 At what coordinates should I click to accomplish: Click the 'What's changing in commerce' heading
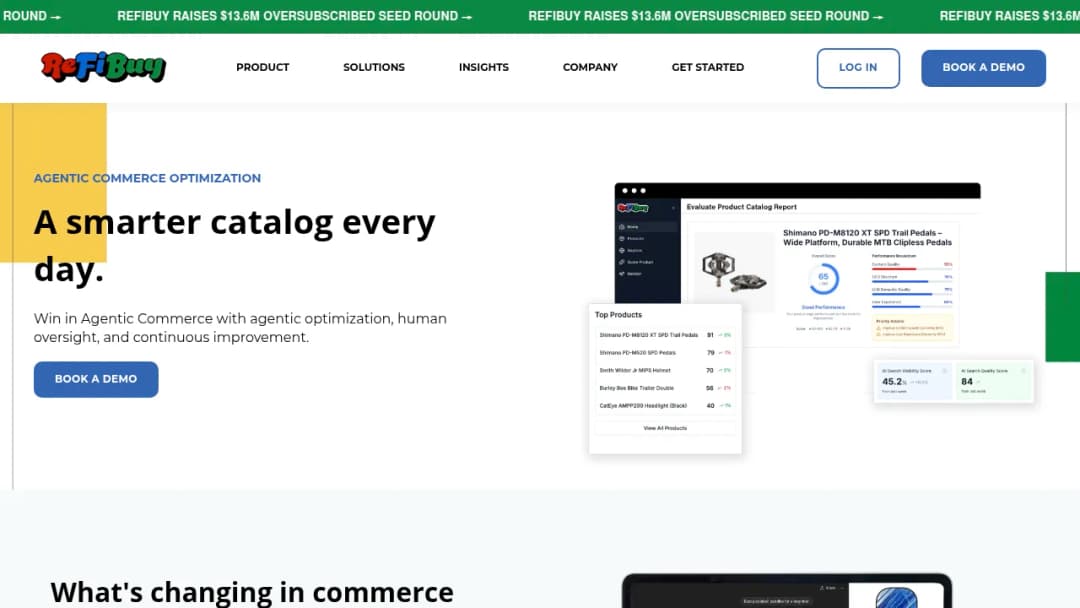point(252,591)
